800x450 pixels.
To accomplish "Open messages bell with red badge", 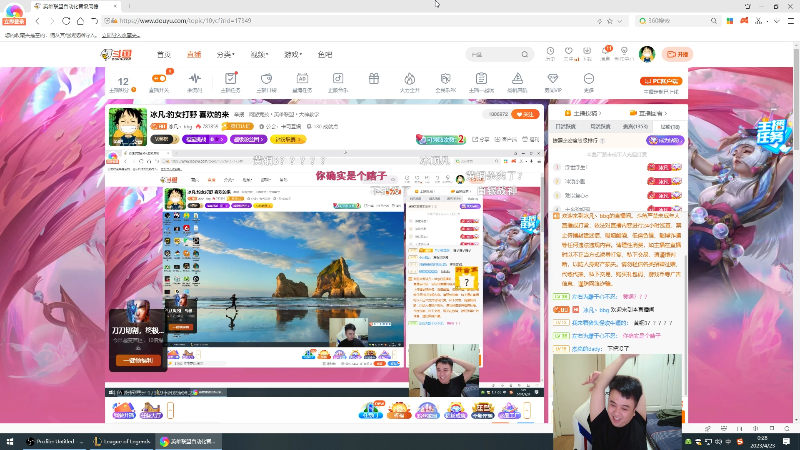I will 606,53.
